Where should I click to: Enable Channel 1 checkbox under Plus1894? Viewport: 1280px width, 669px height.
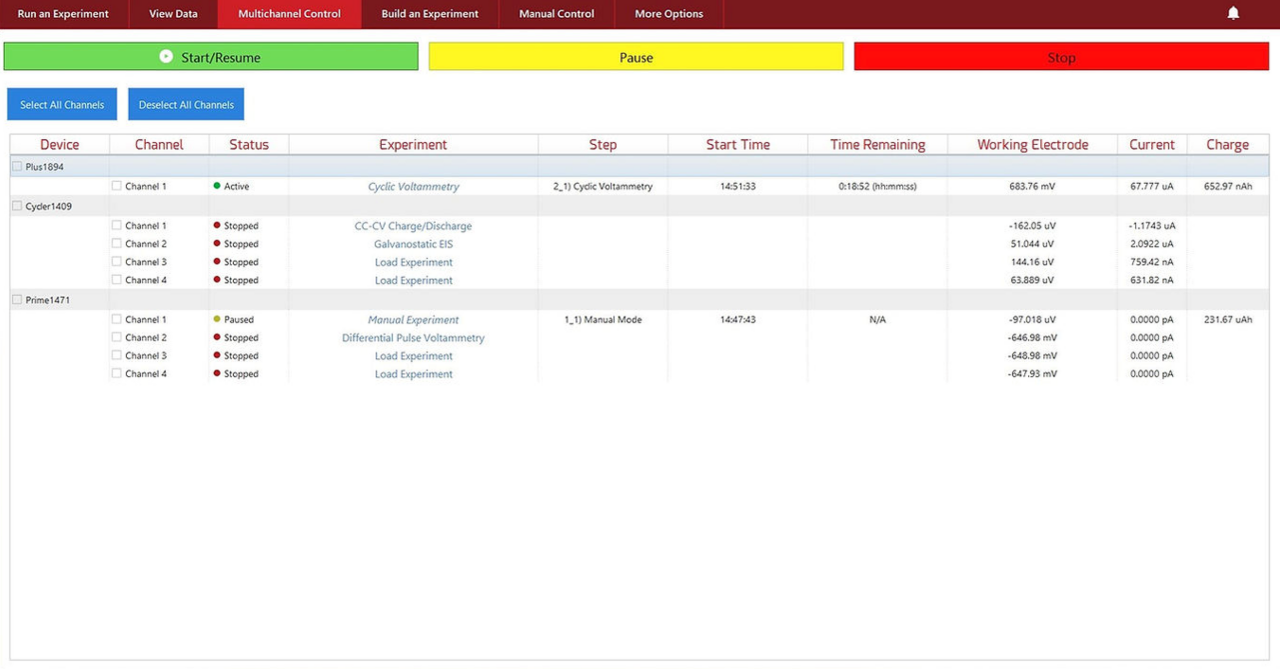coord(117,186)
